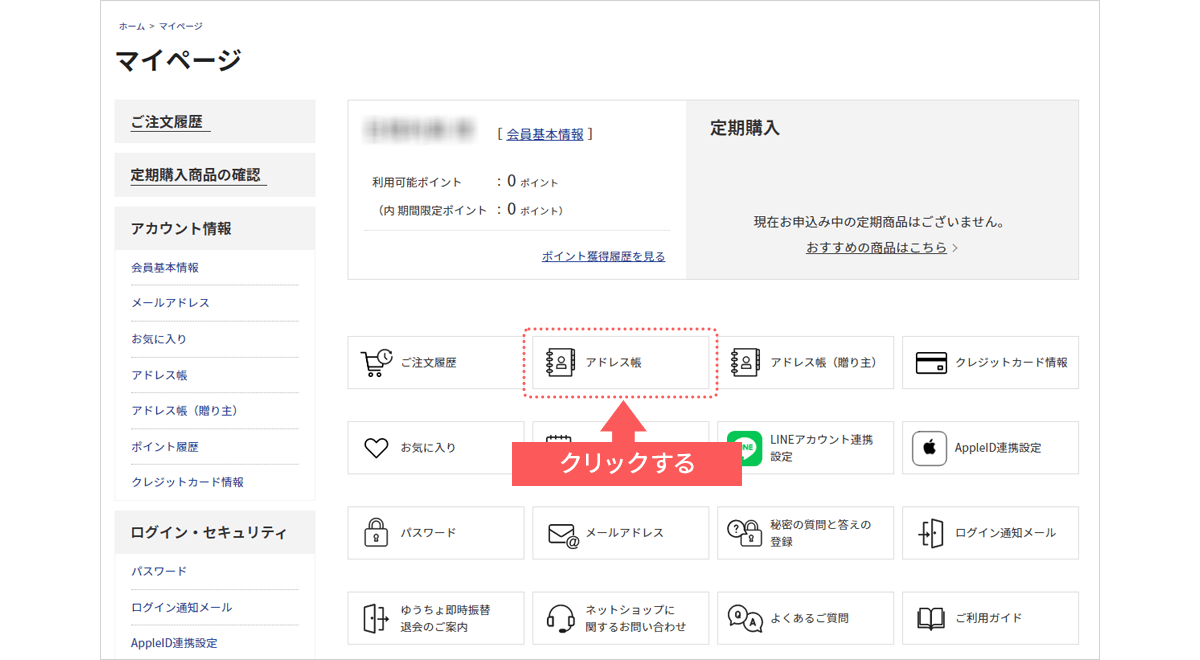
Task: Open the login notification mail tile
Action: 990,533
